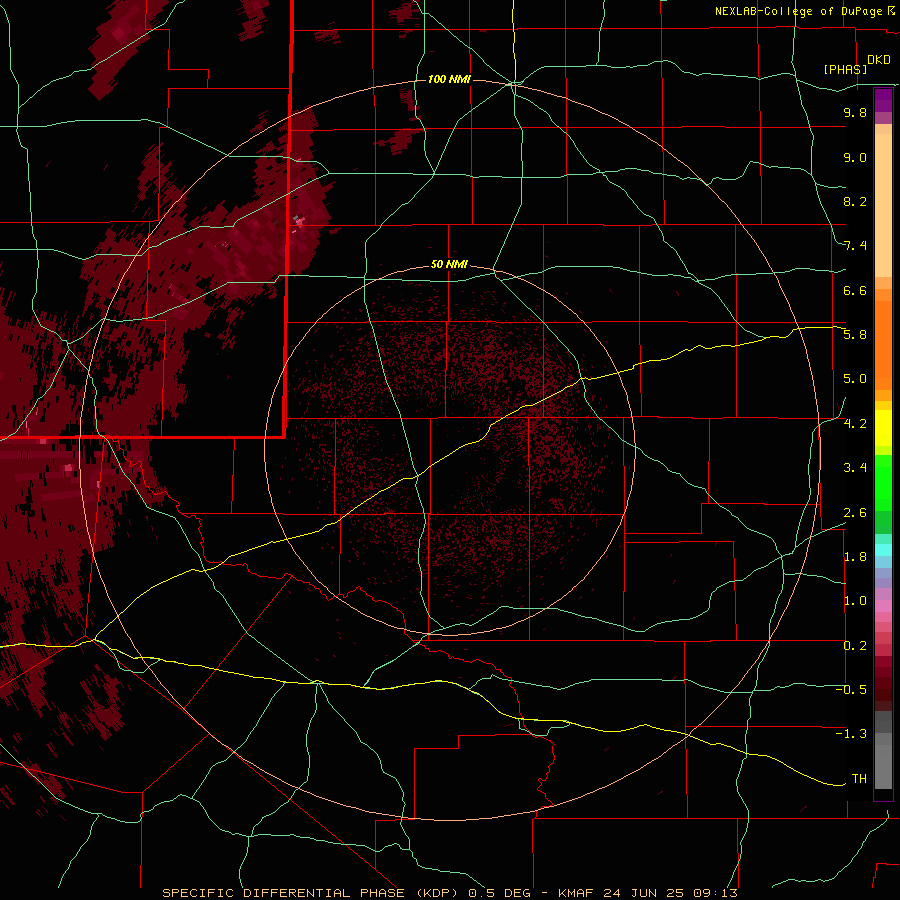Image resolution: width=900 pixels, height=900 pixels.
Task: Click the (KDP) abbreviation in the caption
Action: (437, 893)
